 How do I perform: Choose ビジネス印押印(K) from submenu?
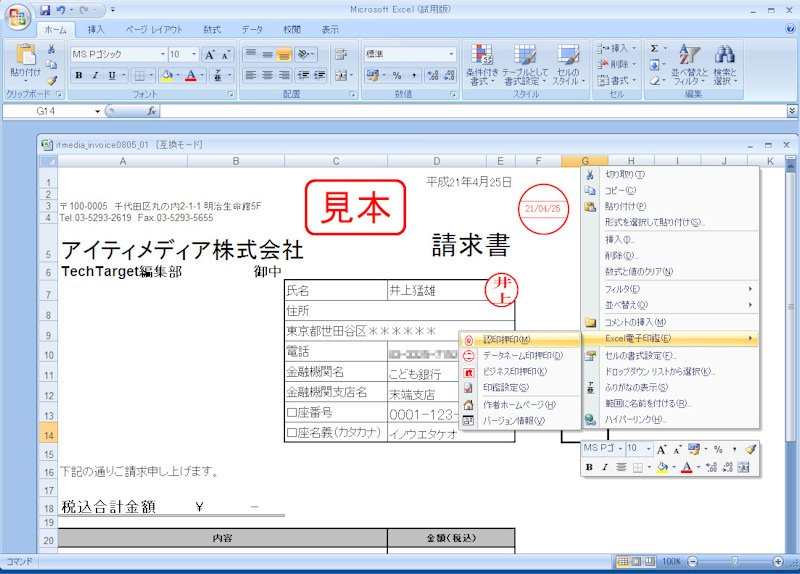[520, 371]
